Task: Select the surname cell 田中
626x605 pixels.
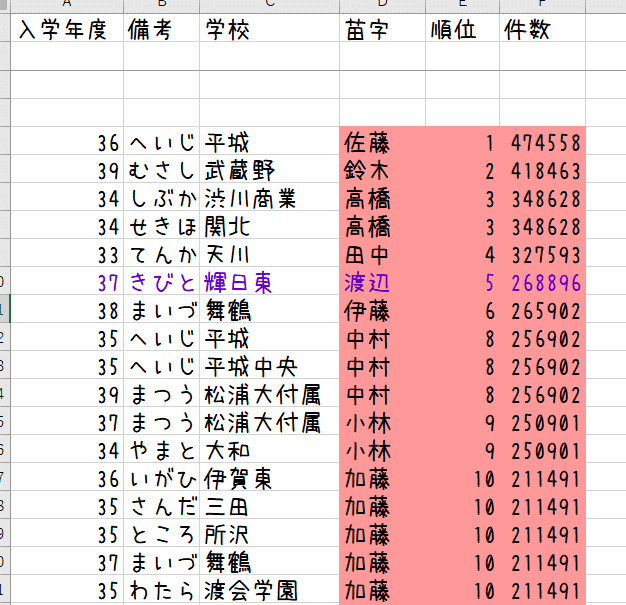Action: click(x=382, y=253)
